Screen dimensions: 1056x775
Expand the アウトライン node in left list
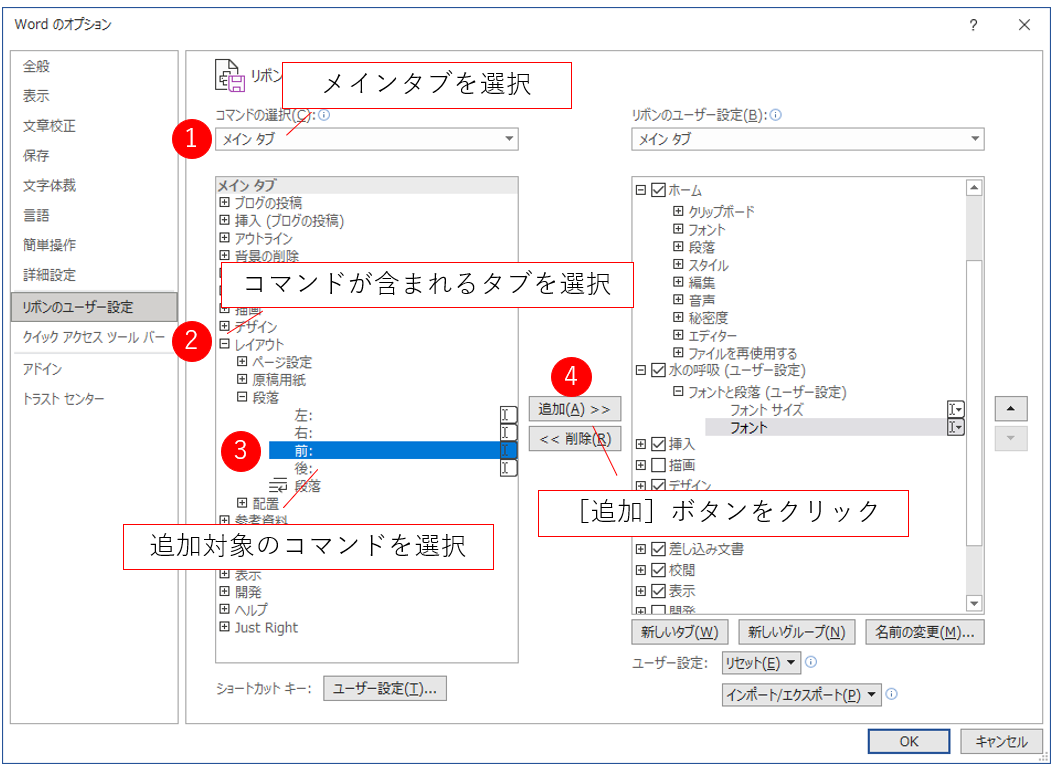point(224,238)
